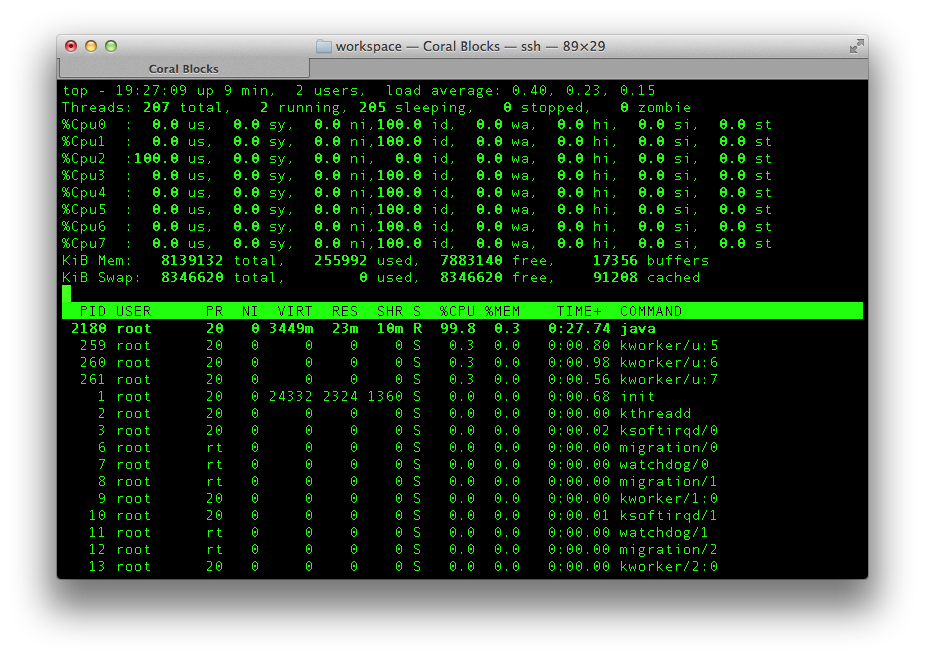Screen dimensions: 925x658
Task: Zoom the window using green button
Action: (x=111, y=46)
